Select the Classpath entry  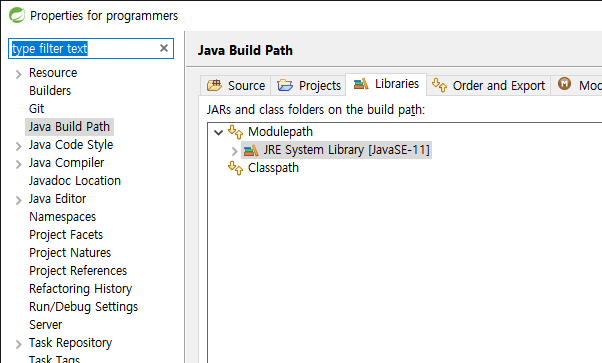tap(273, 168)
